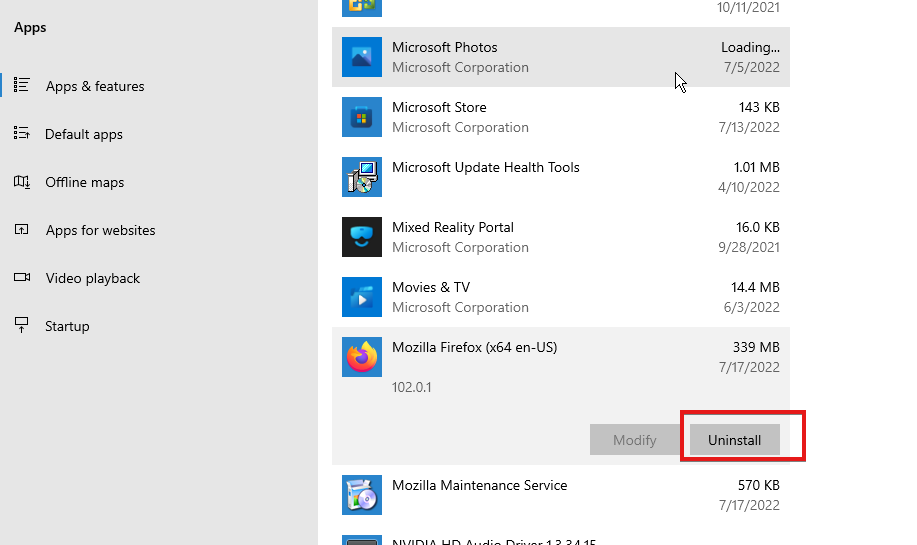Click Firefox 339 MB size value
Viewport: 917px width, 545px height.
(756, 347)
